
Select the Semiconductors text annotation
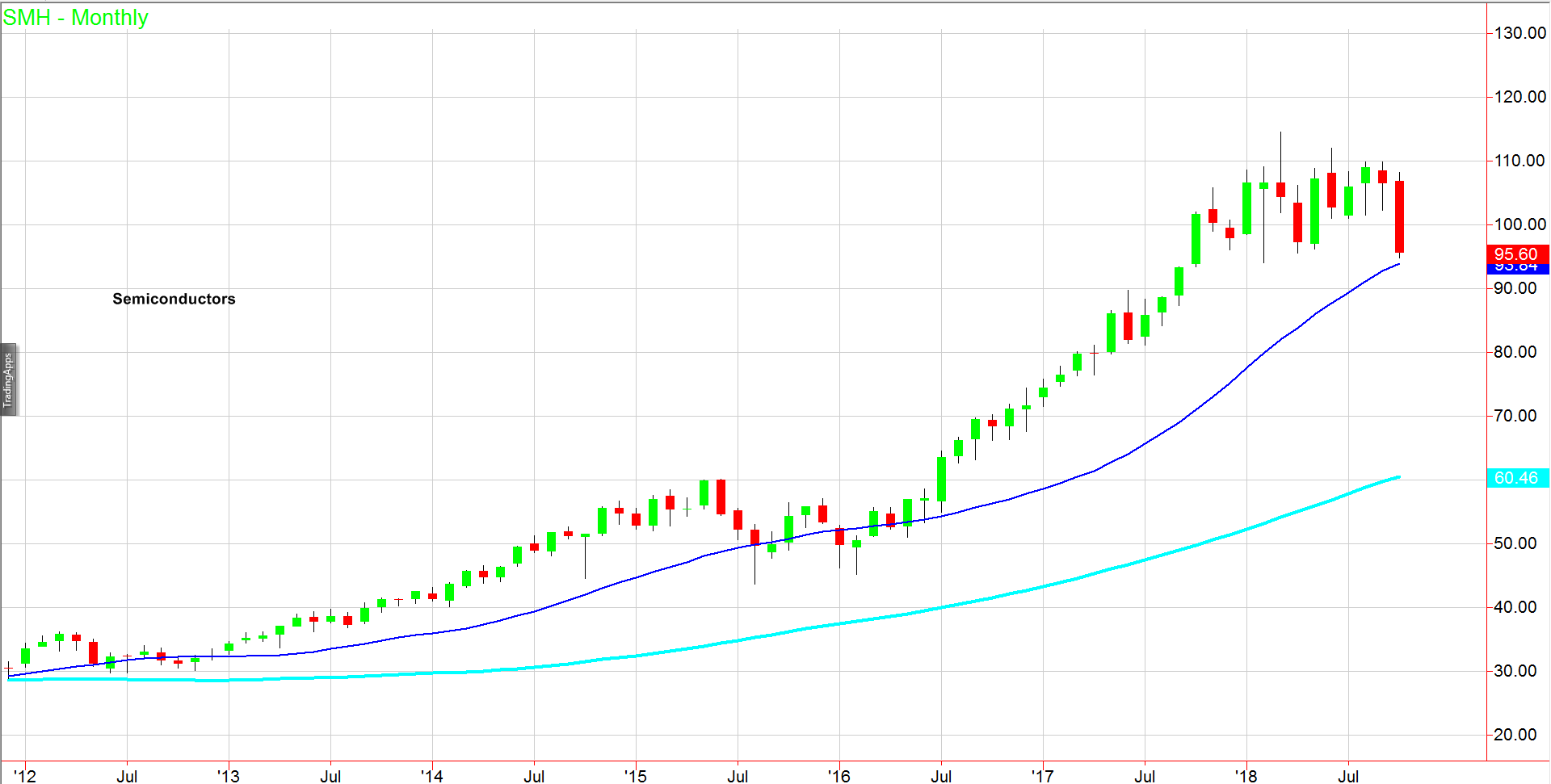[174, 299]
